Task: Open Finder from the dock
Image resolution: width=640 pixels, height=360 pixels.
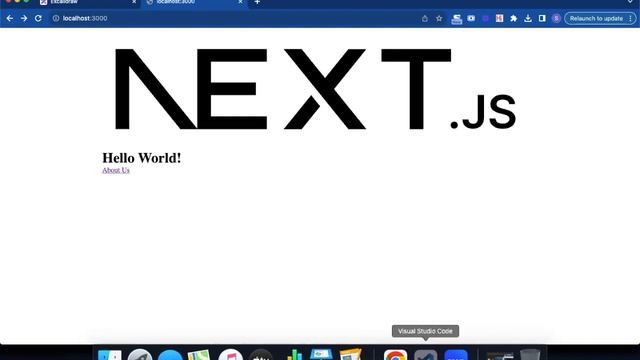Action: pos(109,355)
